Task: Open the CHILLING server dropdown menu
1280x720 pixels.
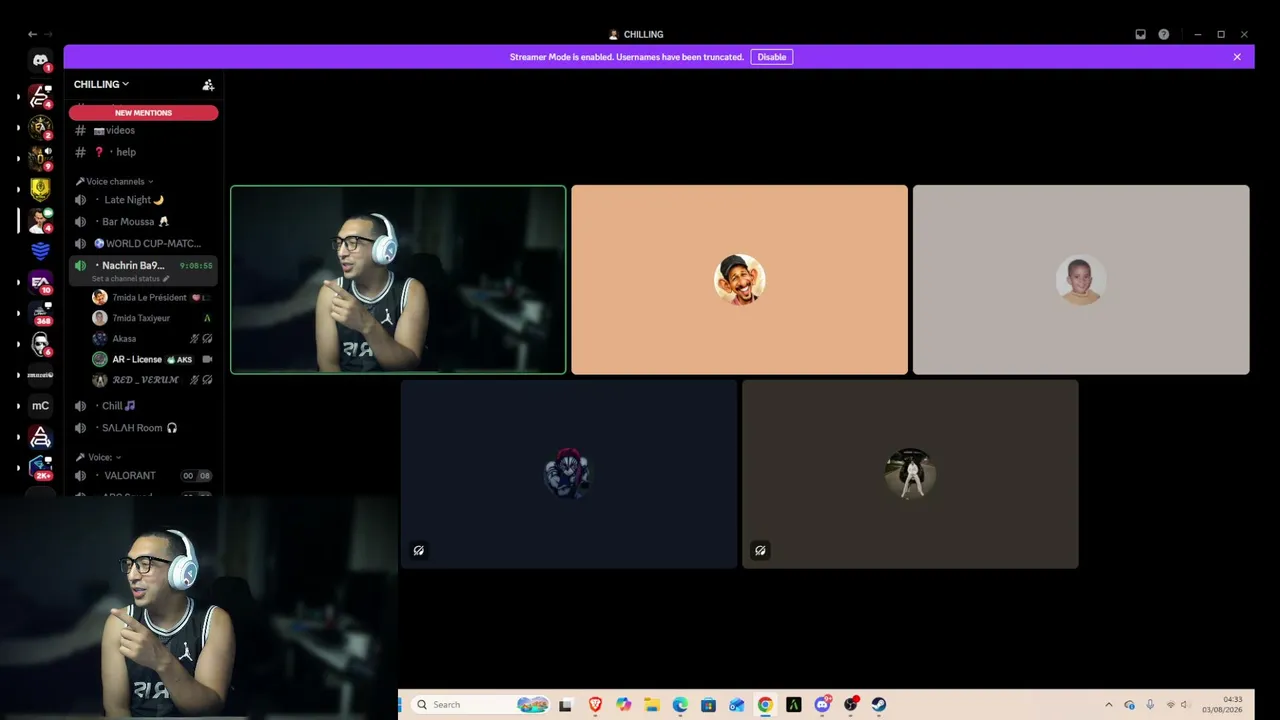Action: [x=101, y=85]
